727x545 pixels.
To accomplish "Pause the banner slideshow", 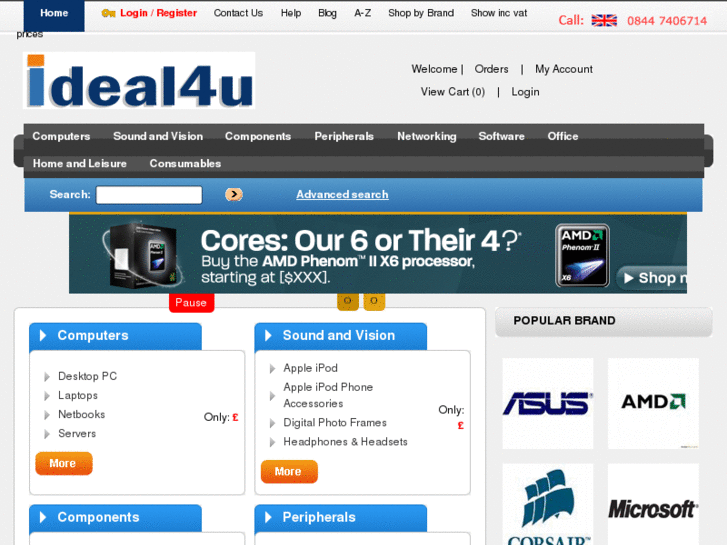I will tap(191, 303).
